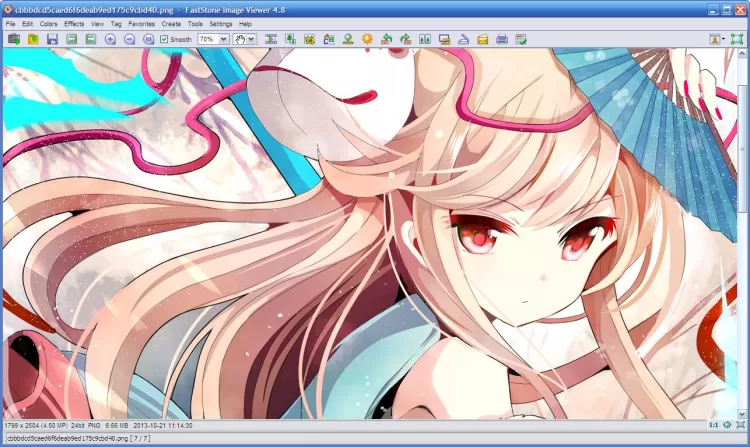Rotate the image right

pos(406,39)
